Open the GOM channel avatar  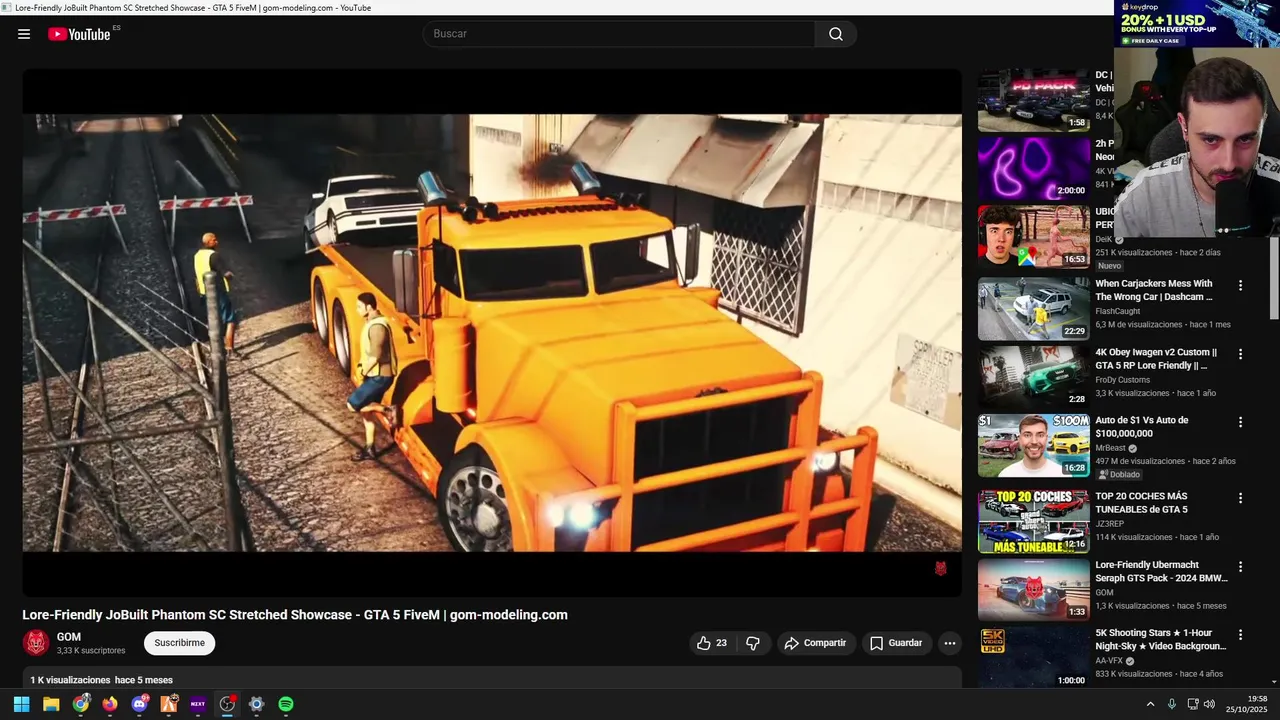(x=36, y=643)
